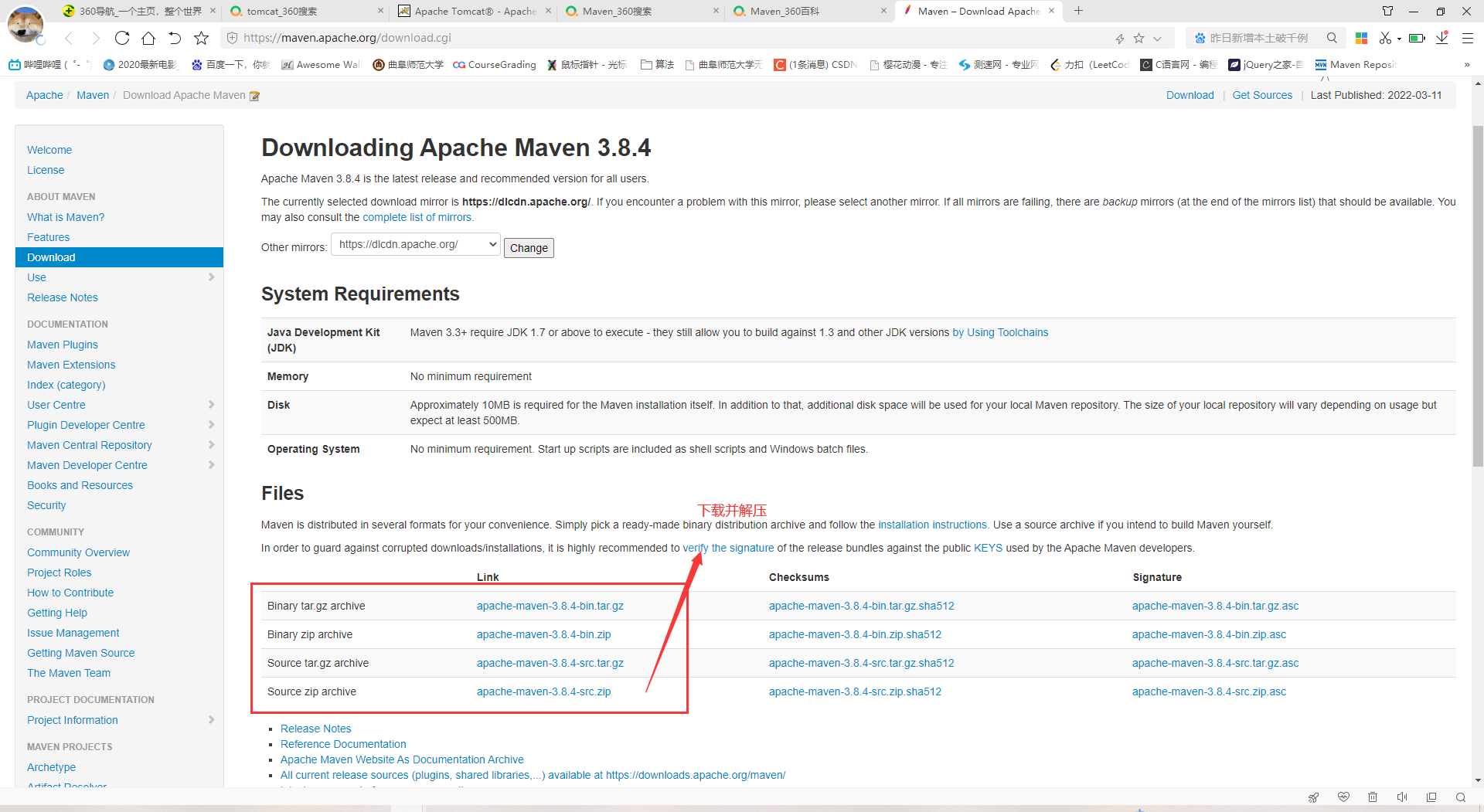1484x812 pixels.
Task: Open the Maven Repository bookmark
Action: (1355, 65)
